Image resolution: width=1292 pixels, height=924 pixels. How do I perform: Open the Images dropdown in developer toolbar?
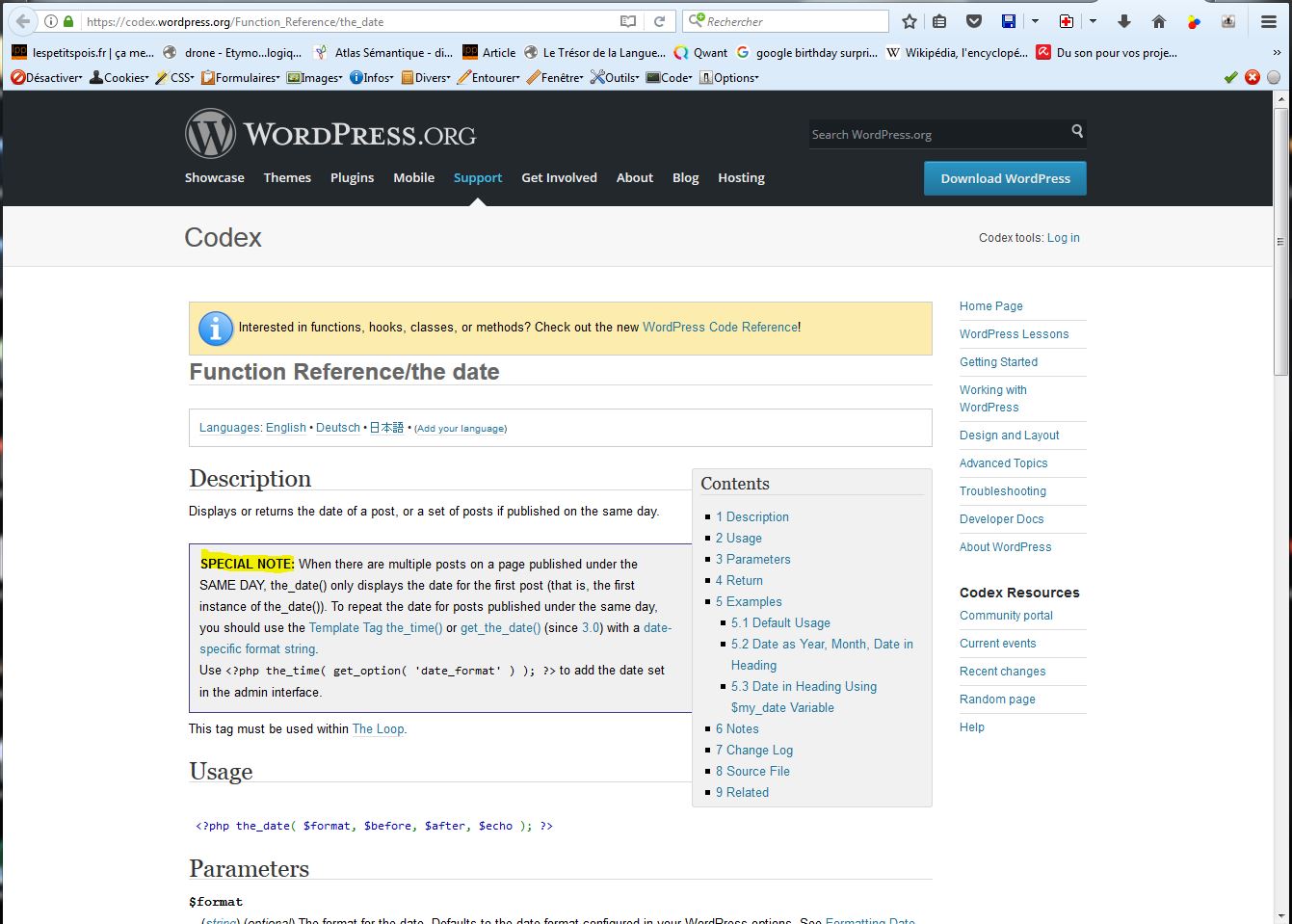pos(315,78)
